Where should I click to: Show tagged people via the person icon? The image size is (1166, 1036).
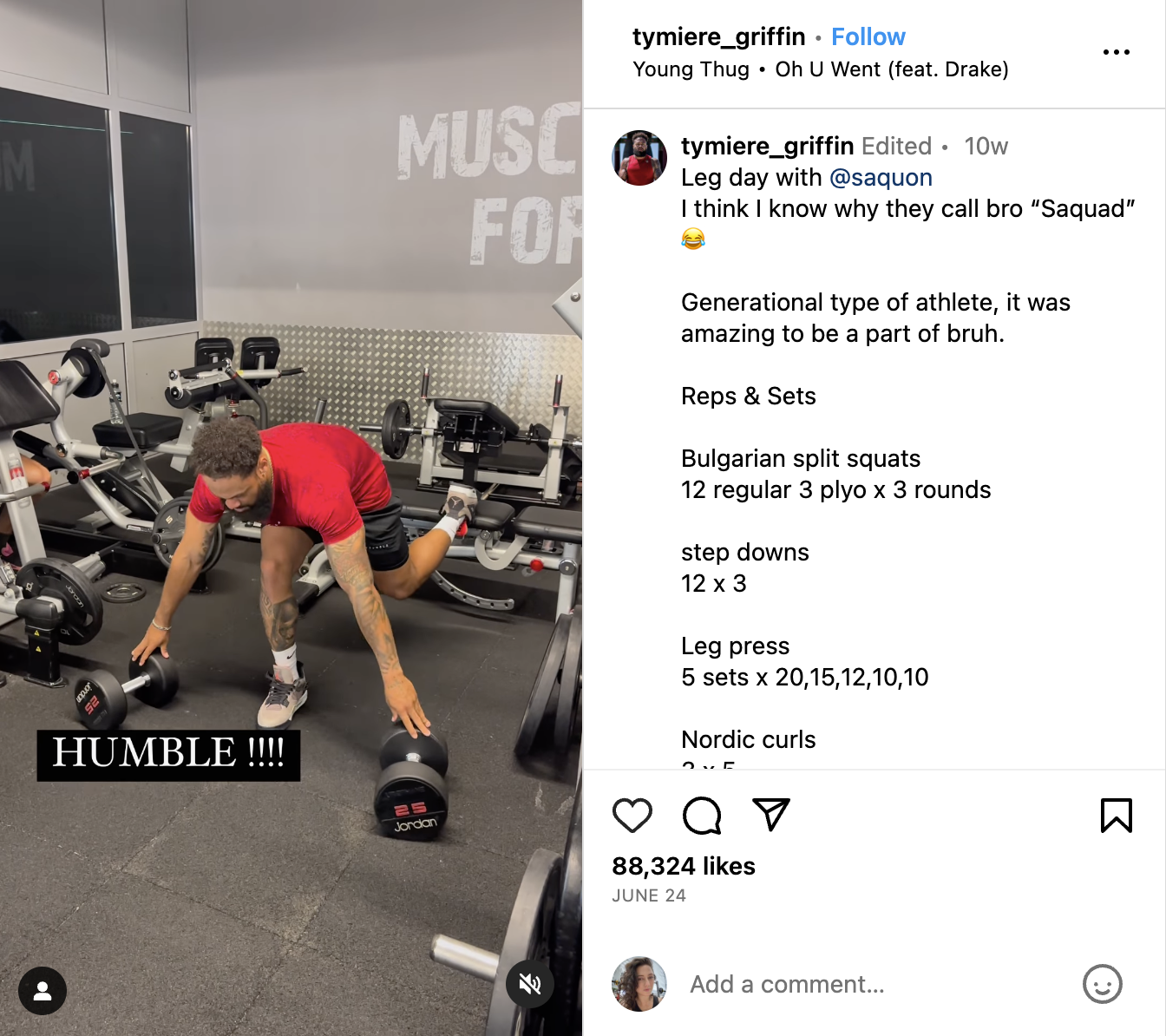pos(43,991)
